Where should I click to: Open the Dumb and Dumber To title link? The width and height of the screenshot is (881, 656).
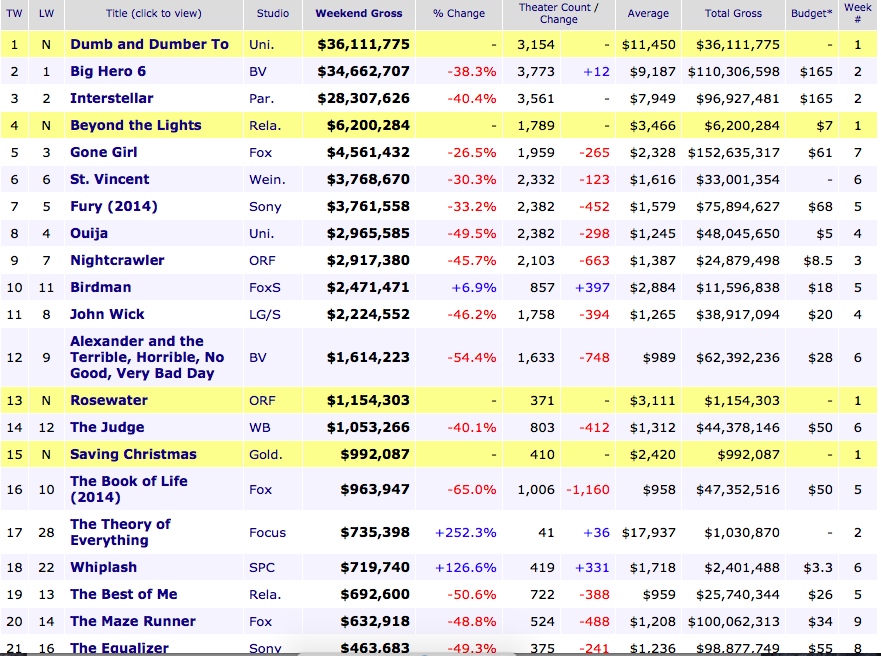[x=149, y=44]
